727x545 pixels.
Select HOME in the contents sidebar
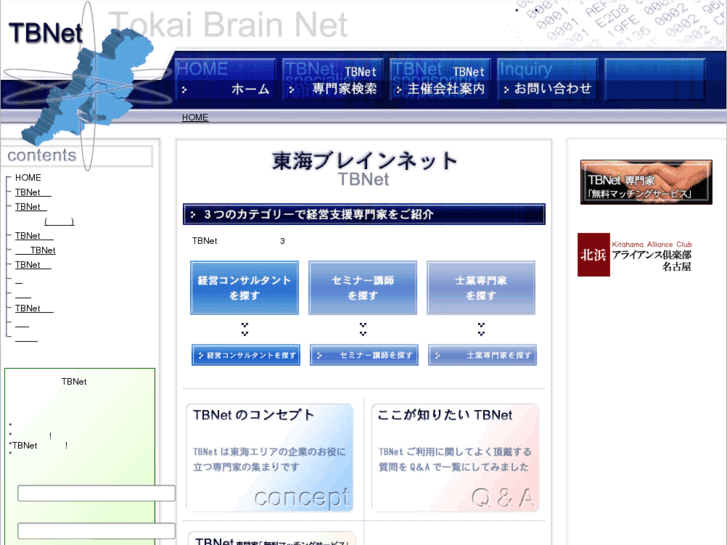click(28, 178)
